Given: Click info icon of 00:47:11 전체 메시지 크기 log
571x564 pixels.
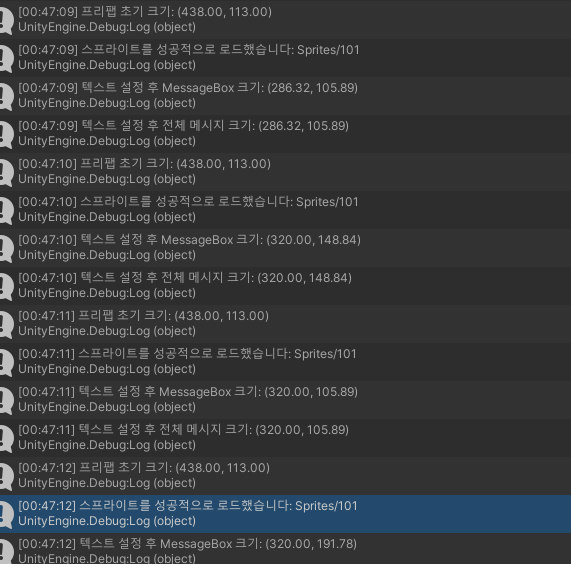Looking at the screenshot, I should click(x=6, y=438).
